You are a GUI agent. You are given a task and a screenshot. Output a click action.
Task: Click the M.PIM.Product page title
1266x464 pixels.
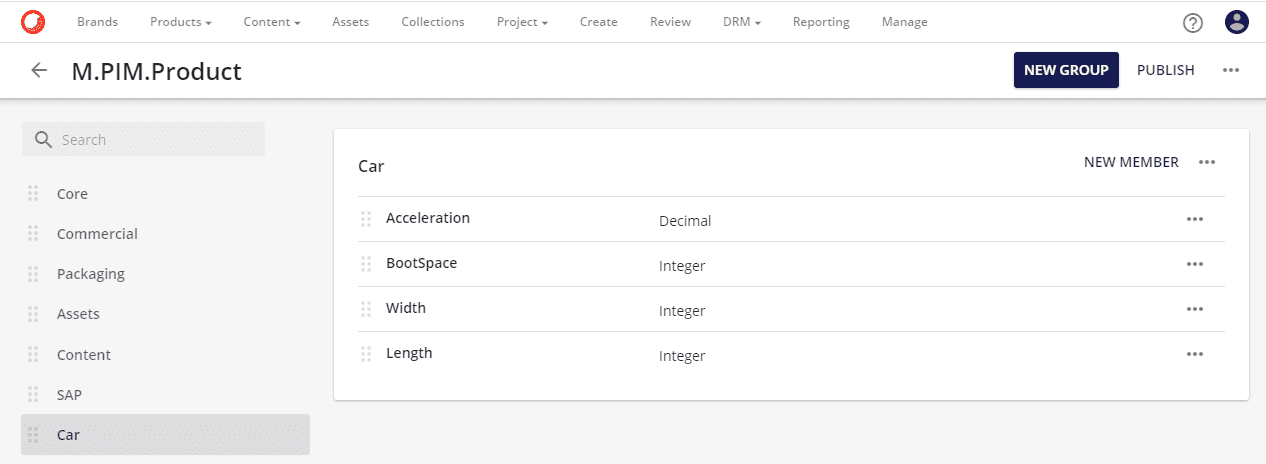point(157,71)
